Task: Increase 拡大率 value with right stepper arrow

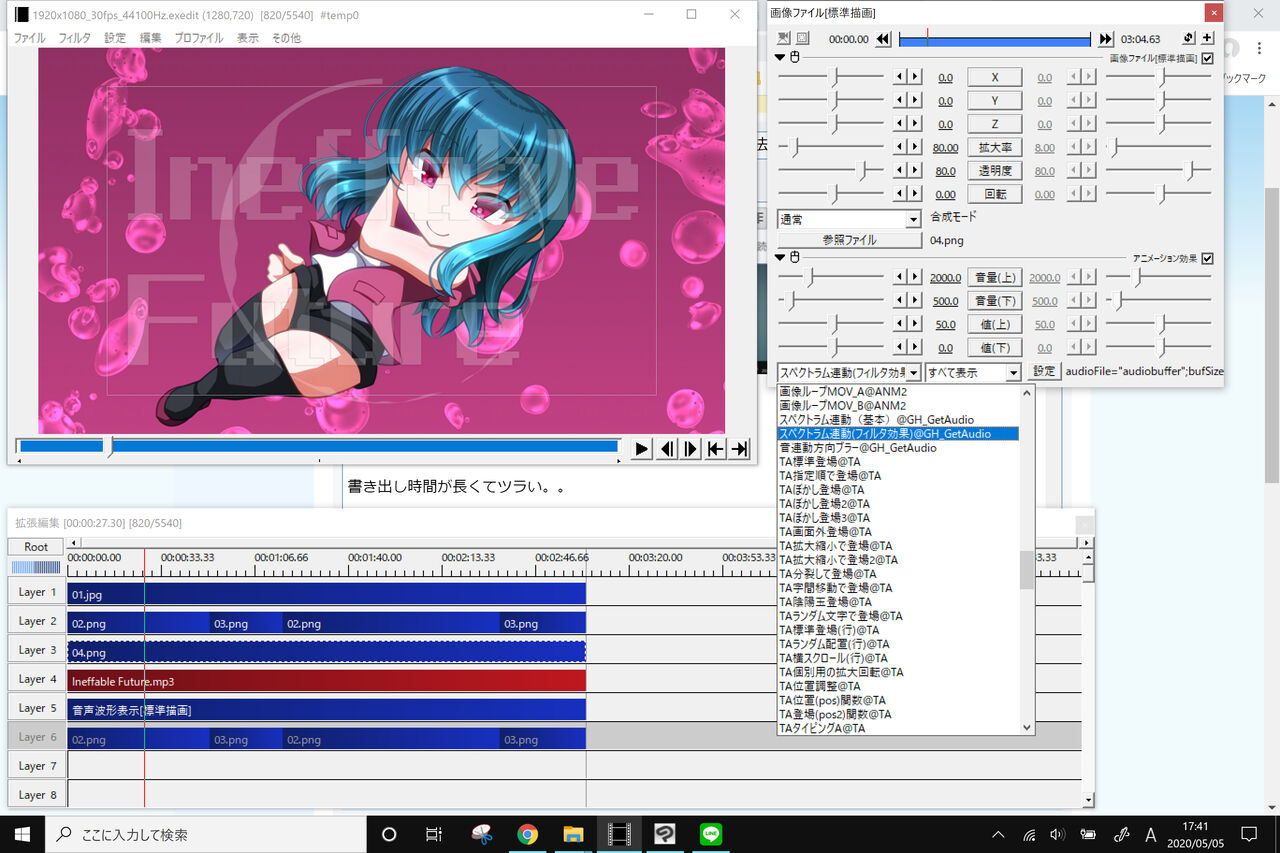Action: pos(914,148)
